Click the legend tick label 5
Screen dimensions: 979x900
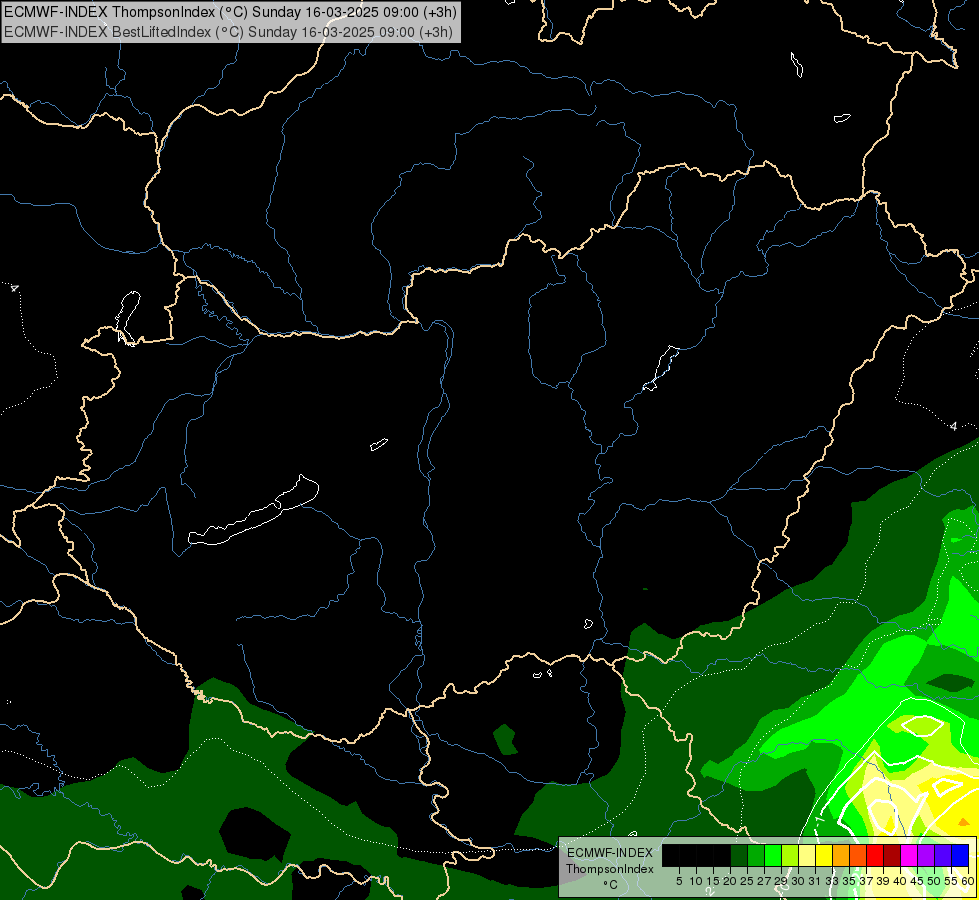tap(679, 881)
